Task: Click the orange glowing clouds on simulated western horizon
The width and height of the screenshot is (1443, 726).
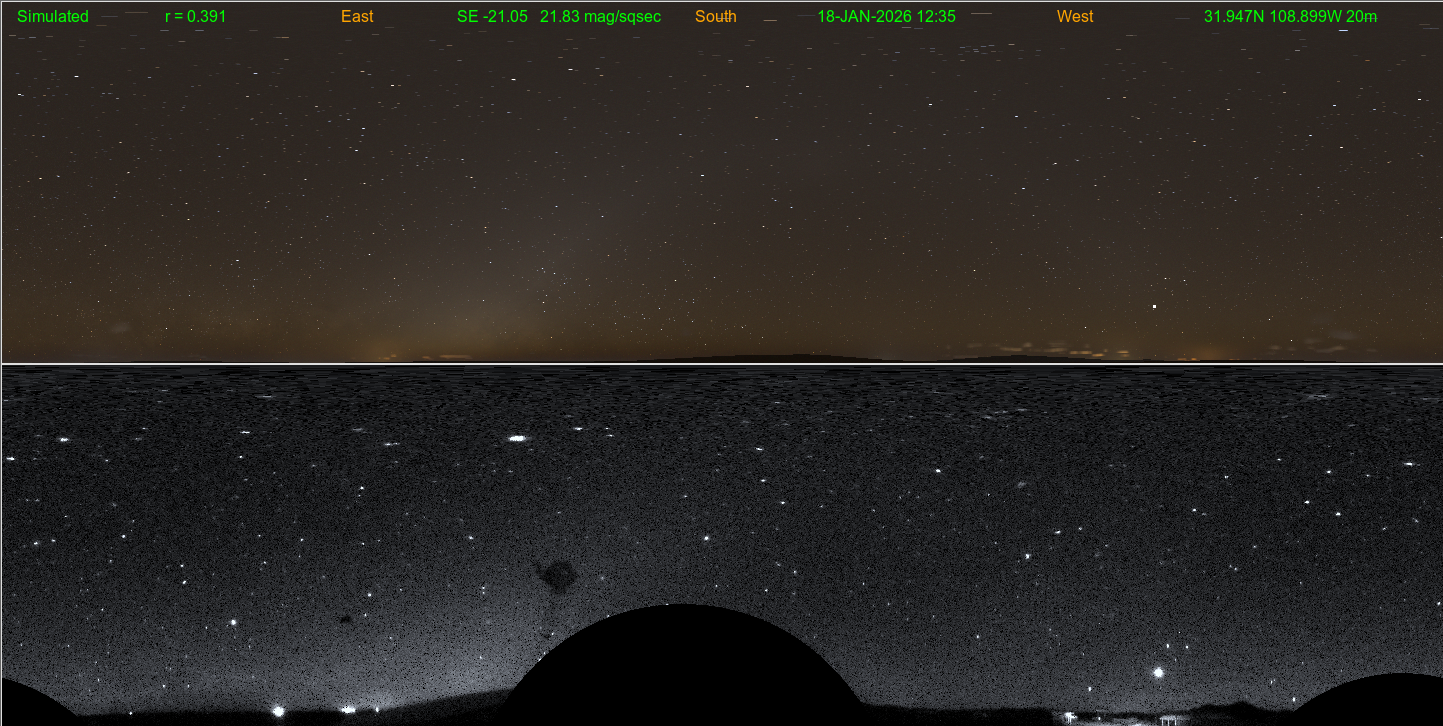Action: (x=1090, y=351)
